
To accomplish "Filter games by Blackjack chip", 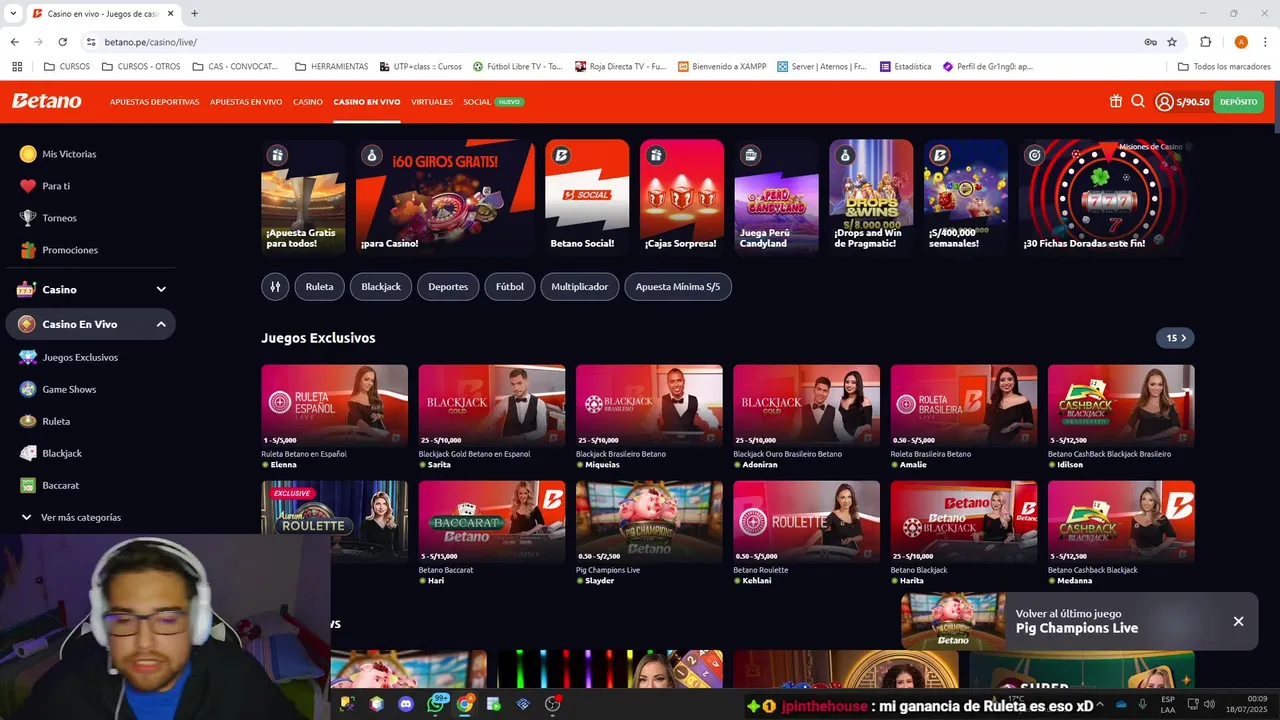I will click(x=381, y=286).
